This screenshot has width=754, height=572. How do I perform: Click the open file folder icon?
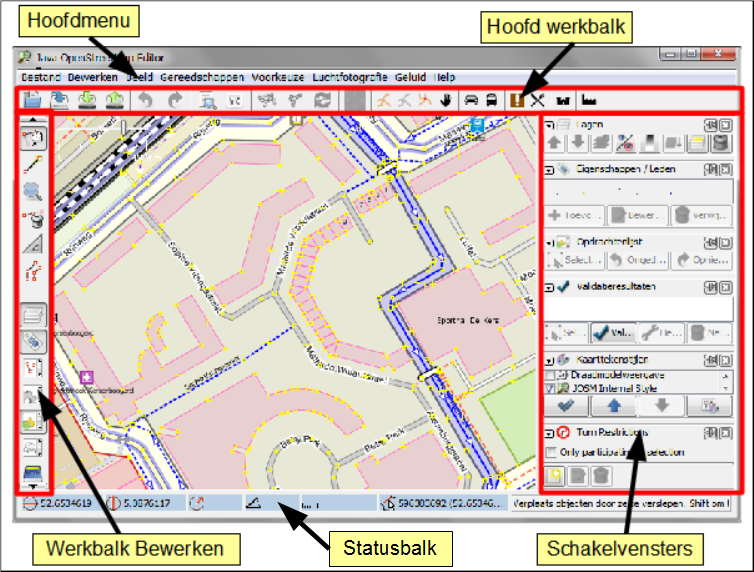[32, 100]
